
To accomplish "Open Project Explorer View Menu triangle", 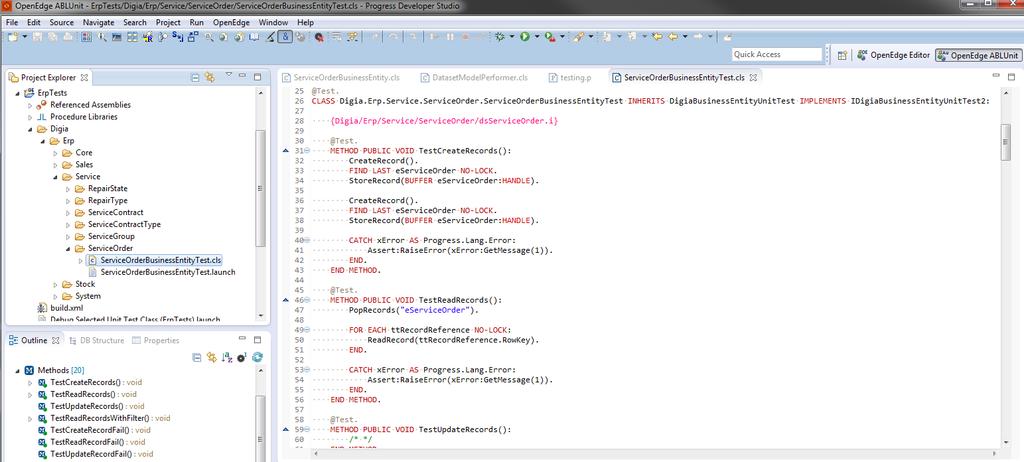I will tap(229, 76).
